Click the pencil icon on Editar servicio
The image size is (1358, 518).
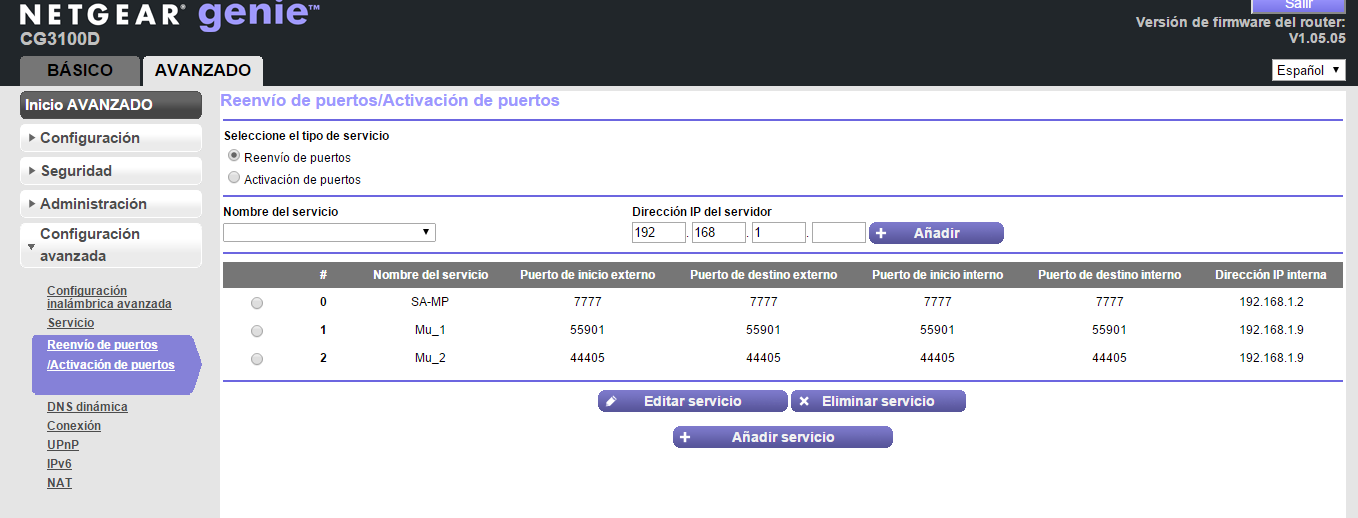611,401
